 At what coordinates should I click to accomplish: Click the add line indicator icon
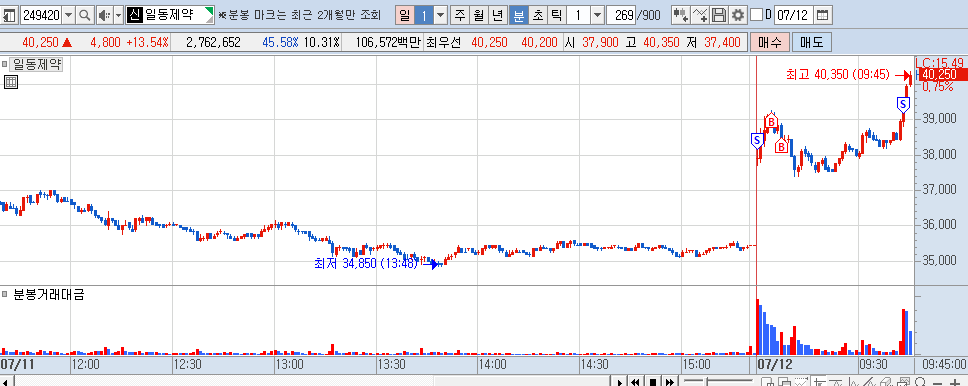pyautogui.click(x=699, y=15)
